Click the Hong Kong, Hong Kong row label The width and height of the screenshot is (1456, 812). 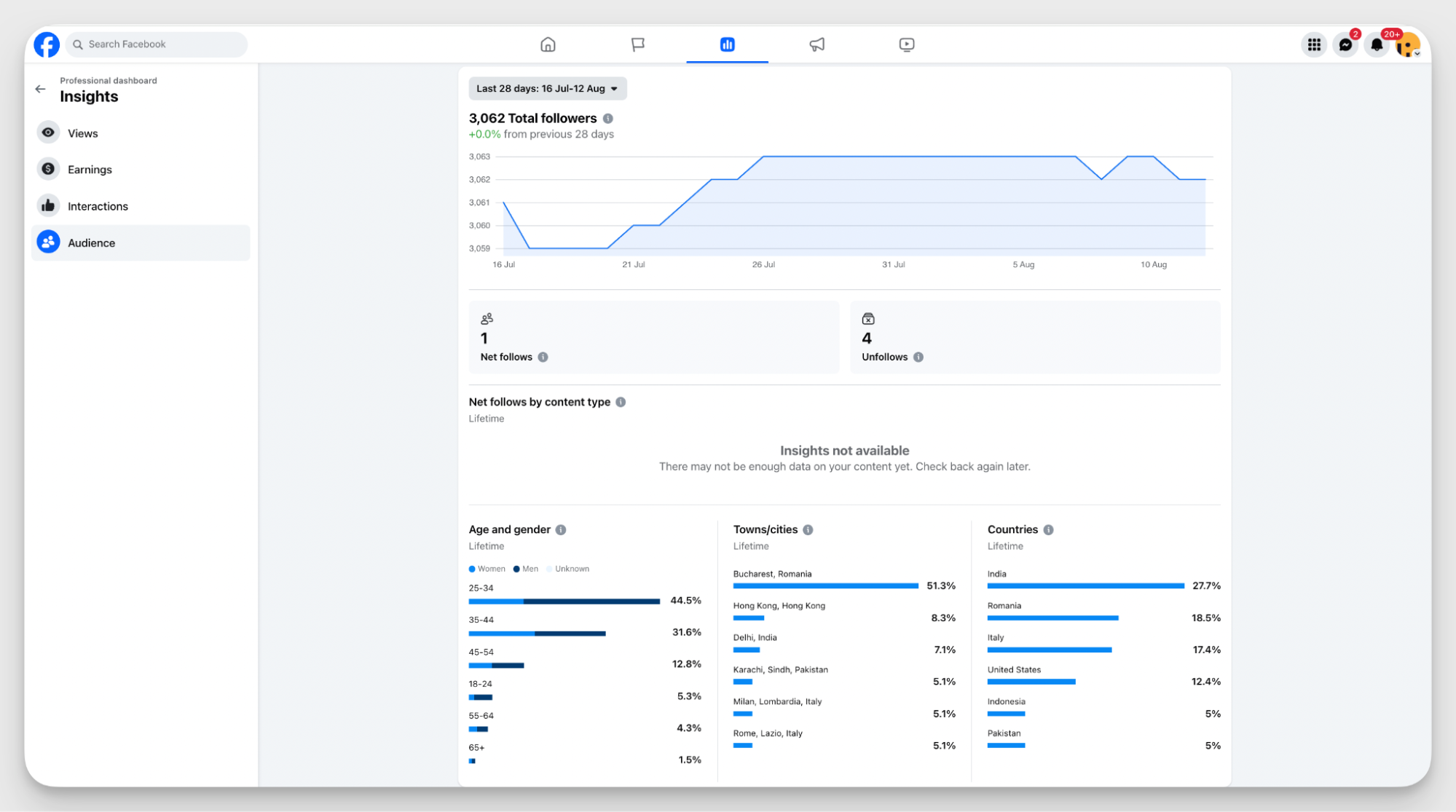[779, 606]
